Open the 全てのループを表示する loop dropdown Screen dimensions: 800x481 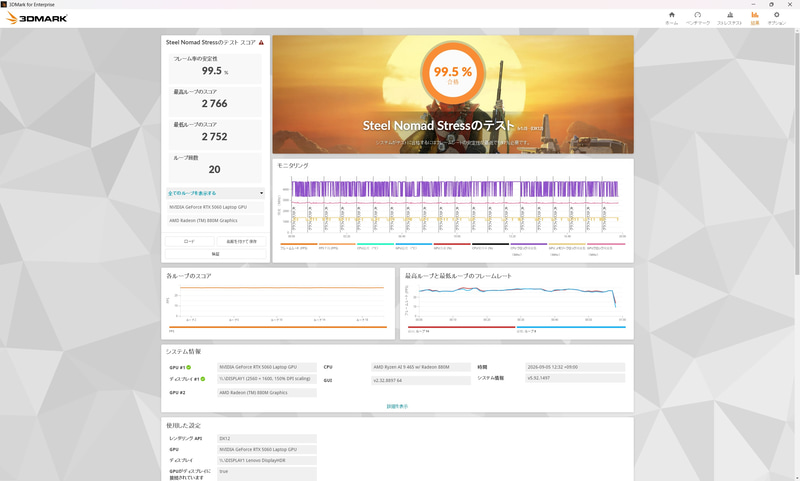pos(215,193)
